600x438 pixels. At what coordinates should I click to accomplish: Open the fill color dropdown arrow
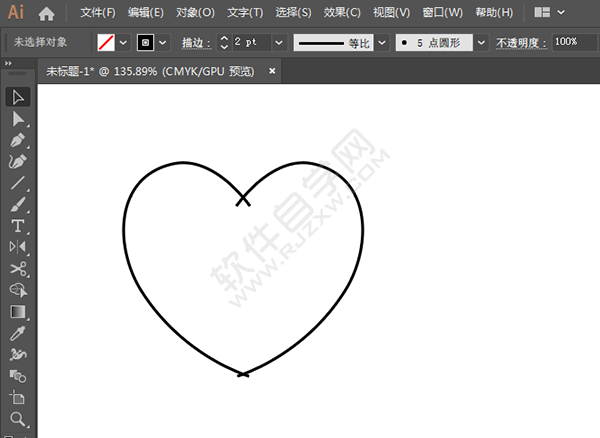[x=123, y=42]
